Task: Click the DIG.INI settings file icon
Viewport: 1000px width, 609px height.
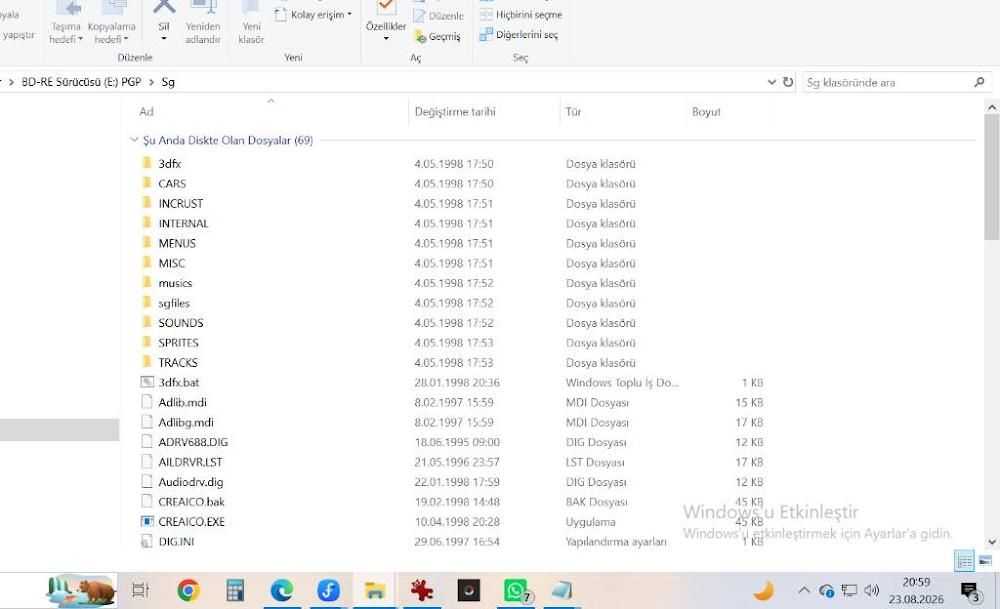Action: [x=147, y=541]
